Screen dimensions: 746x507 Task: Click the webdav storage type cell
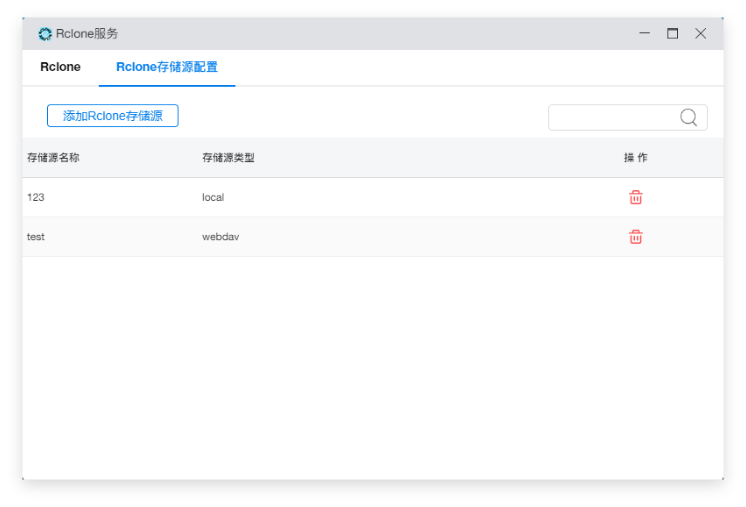pyautogui.click(x=220, y=236)
